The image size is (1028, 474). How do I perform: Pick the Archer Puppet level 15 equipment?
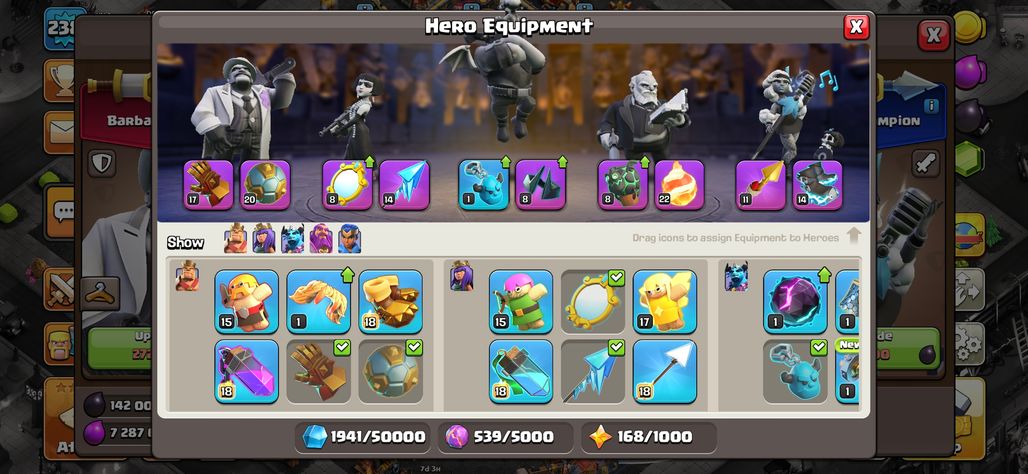click(x=521, y=302)
